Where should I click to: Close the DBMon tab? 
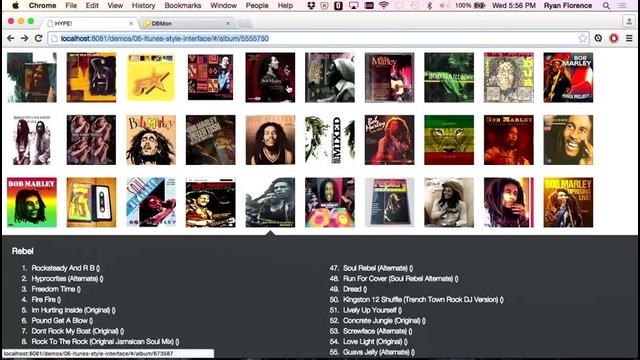[x=228, y=24]
